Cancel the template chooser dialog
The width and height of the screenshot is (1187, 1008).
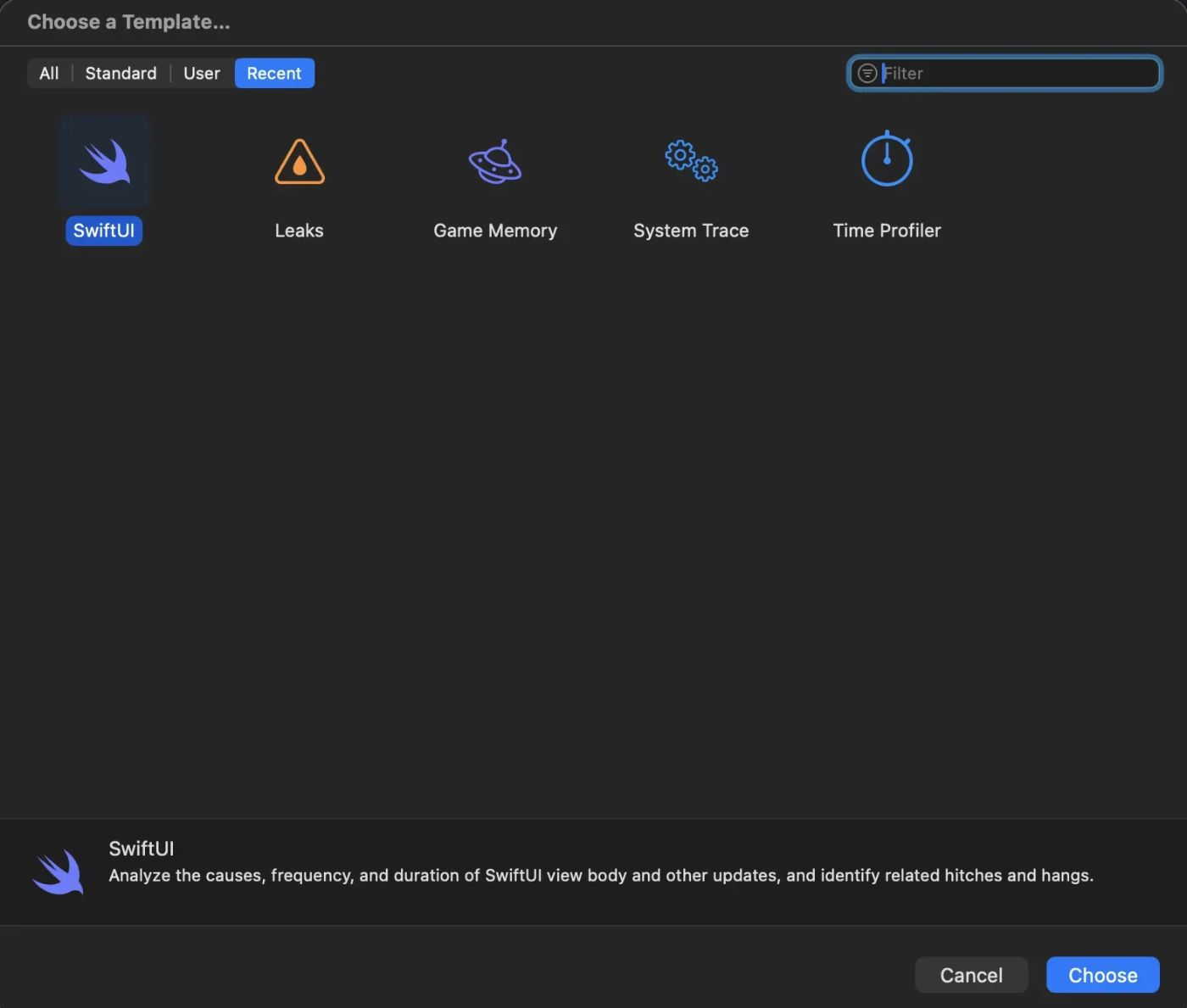tap(971, 975)
